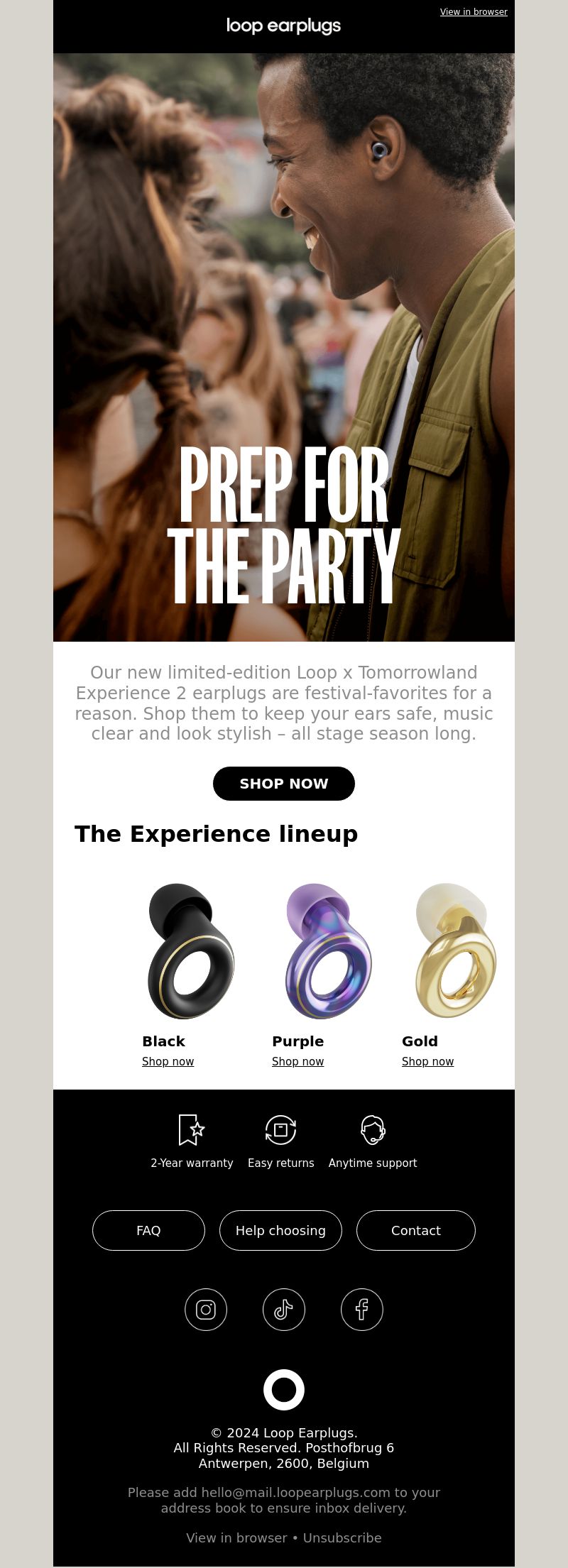This screenshot has height=1568, width=568.
Task: Click Shop now under Purple earplug
Action: 297,1061
